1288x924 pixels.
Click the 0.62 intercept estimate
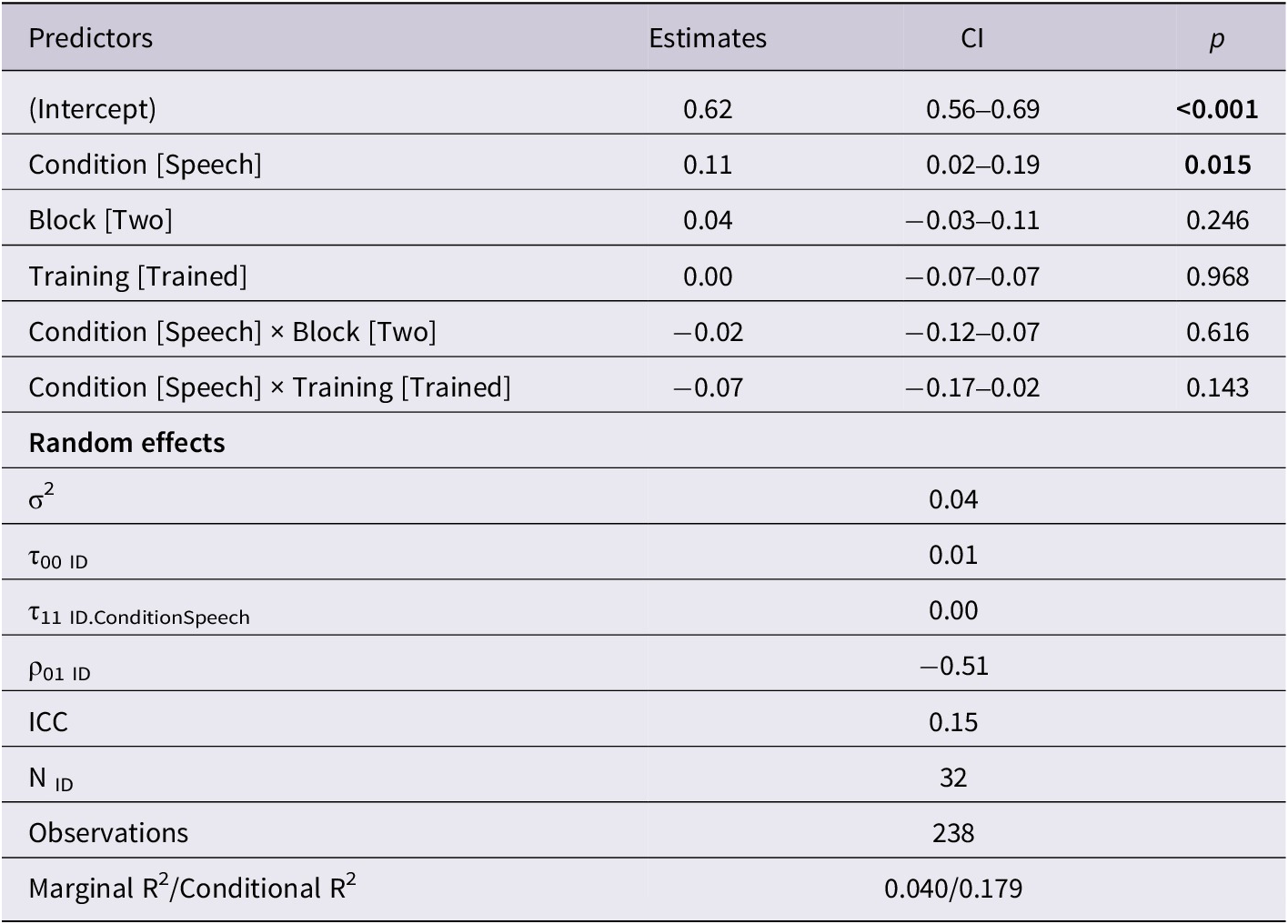click(x=708, y=109)
